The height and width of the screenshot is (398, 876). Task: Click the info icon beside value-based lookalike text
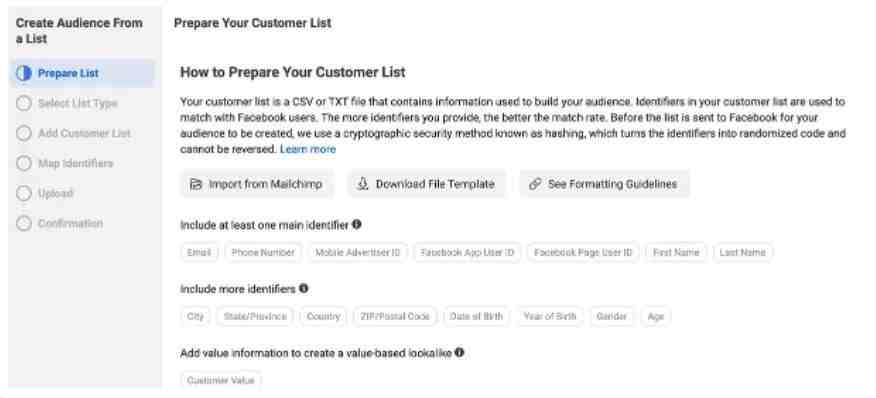pyautogui.click(x=459, y=352)
